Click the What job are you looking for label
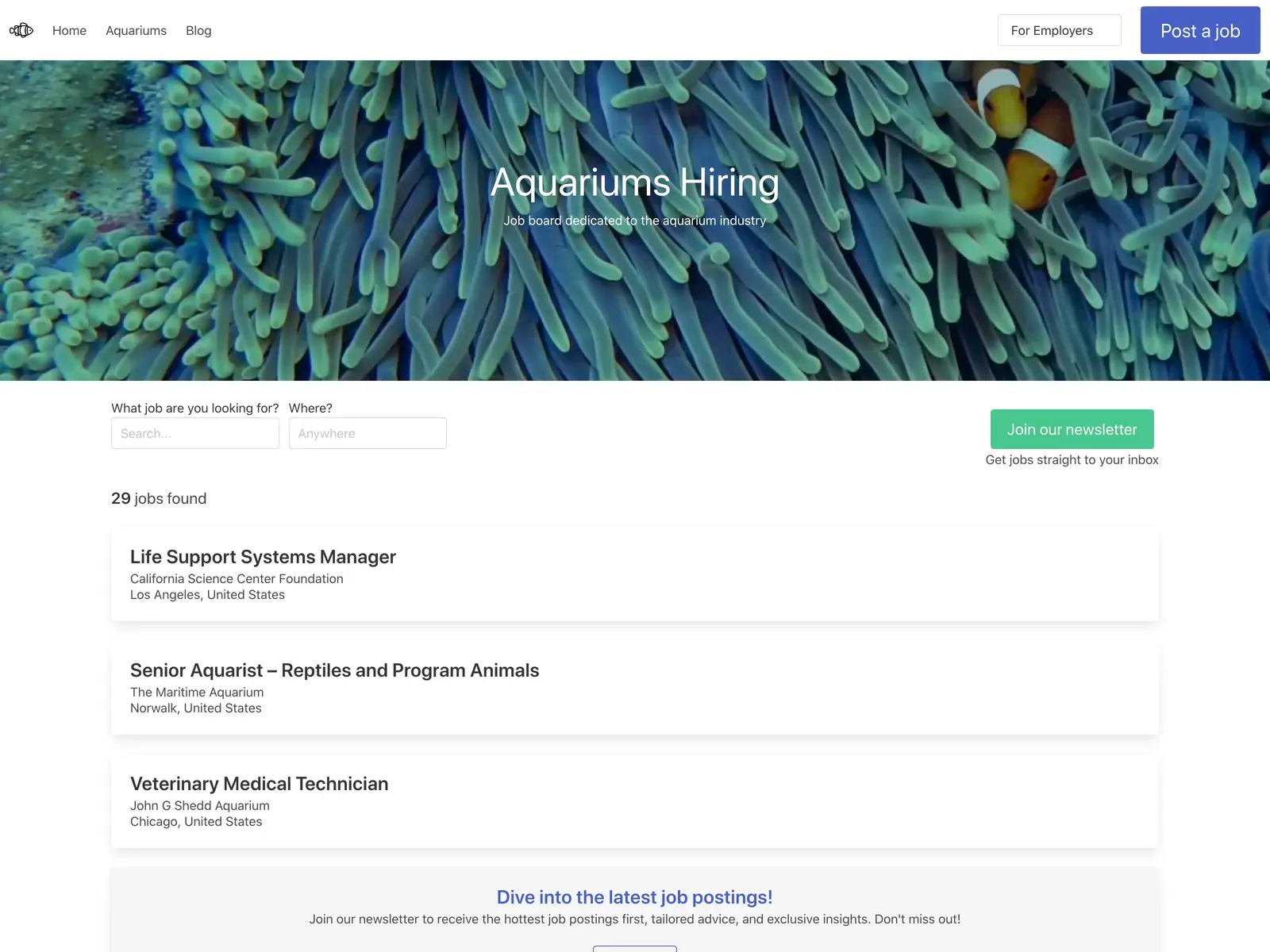This screenshot has width=1270, height=952. click(x=195, y=408)
